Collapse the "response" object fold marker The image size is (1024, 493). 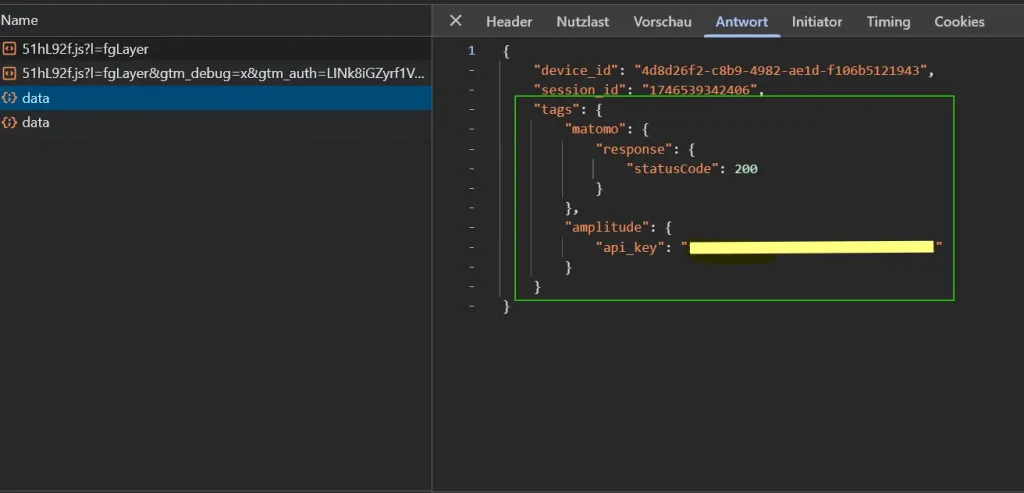coord(472,149)
